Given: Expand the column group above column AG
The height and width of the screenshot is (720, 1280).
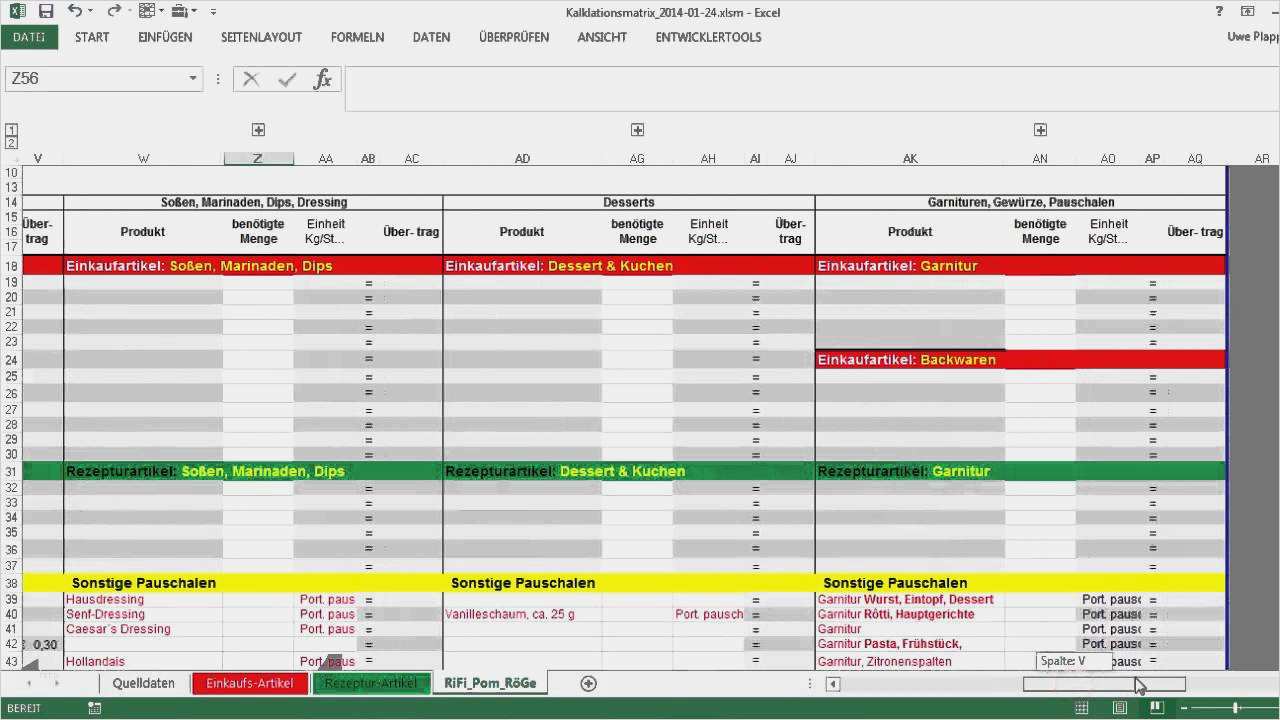Looking at the screenshot, I should point(637,130).
